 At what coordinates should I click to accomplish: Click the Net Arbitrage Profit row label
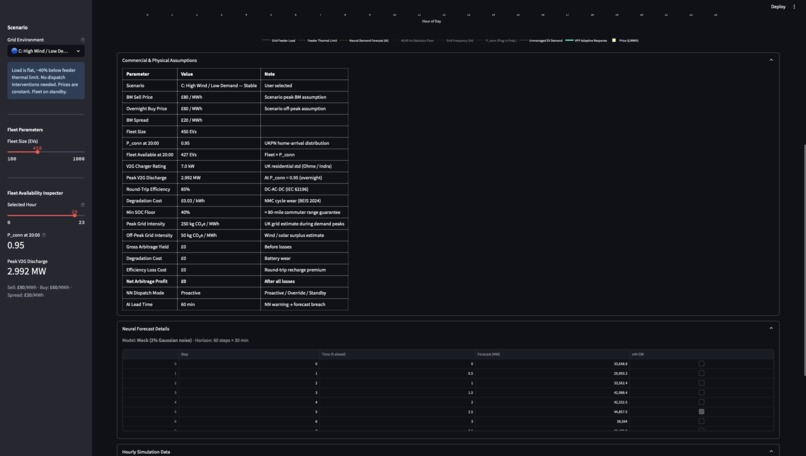pyautogui.click(x=147, y=281)
